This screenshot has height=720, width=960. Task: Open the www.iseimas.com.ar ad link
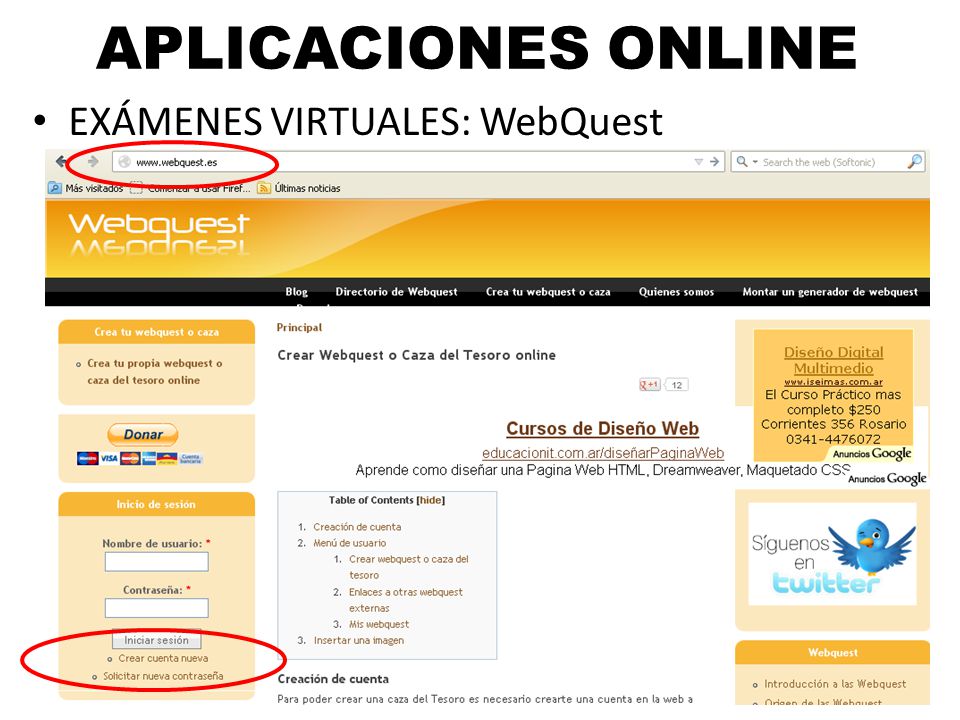click(x=833, y=381)
